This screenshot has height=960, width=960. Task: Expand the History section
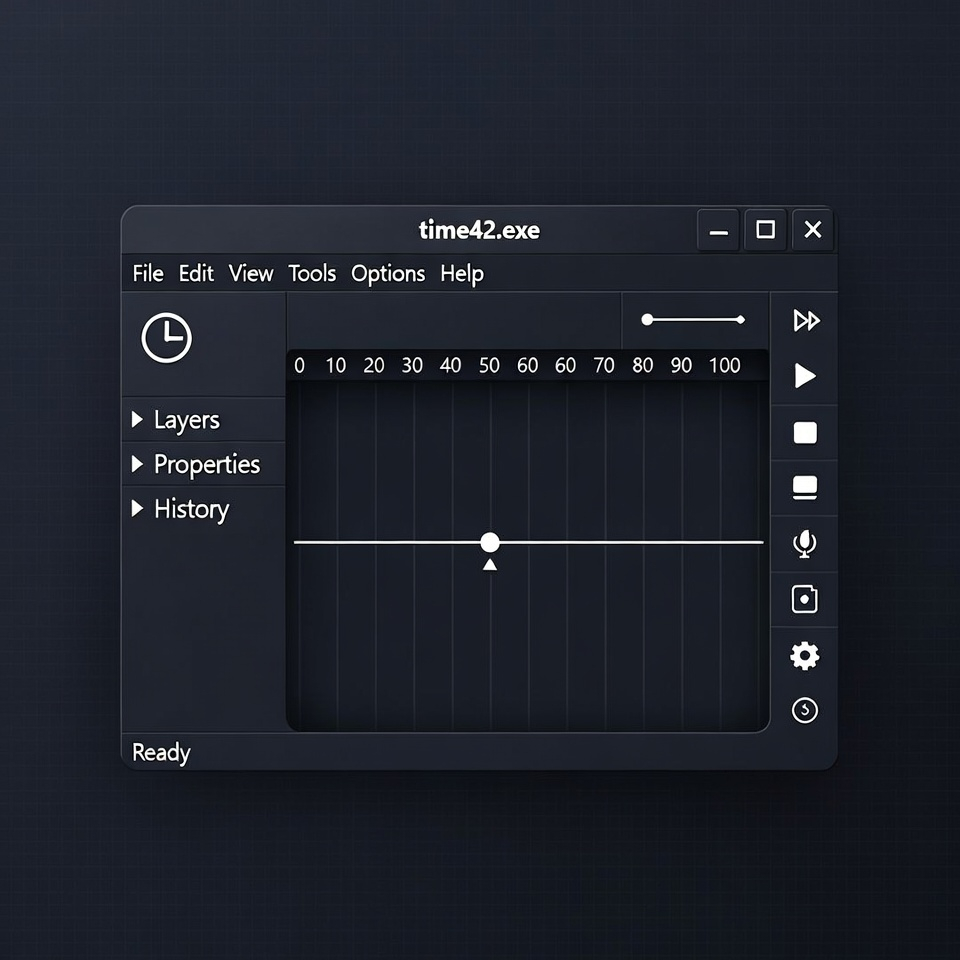coord(180,509)
